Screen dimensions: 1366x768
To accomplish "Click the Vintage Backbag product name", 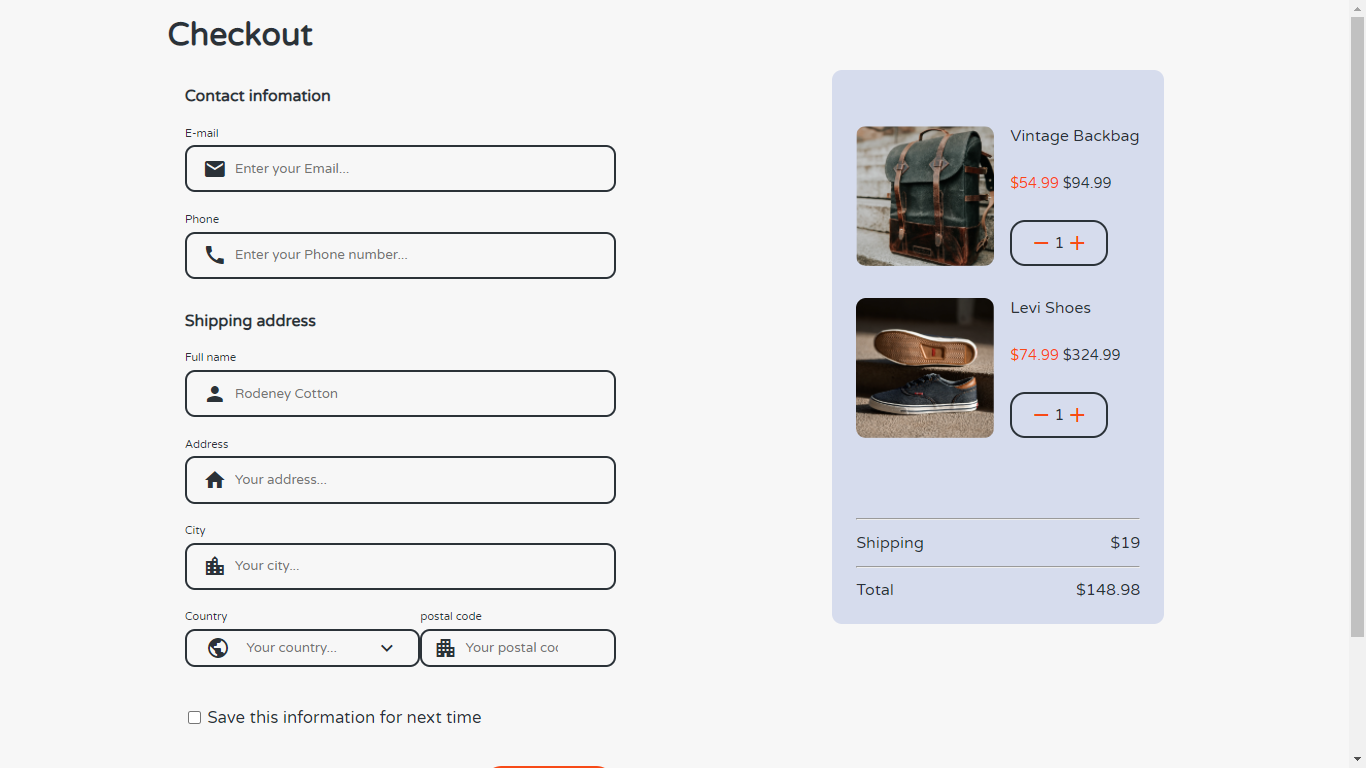I will coord(1075,136).
